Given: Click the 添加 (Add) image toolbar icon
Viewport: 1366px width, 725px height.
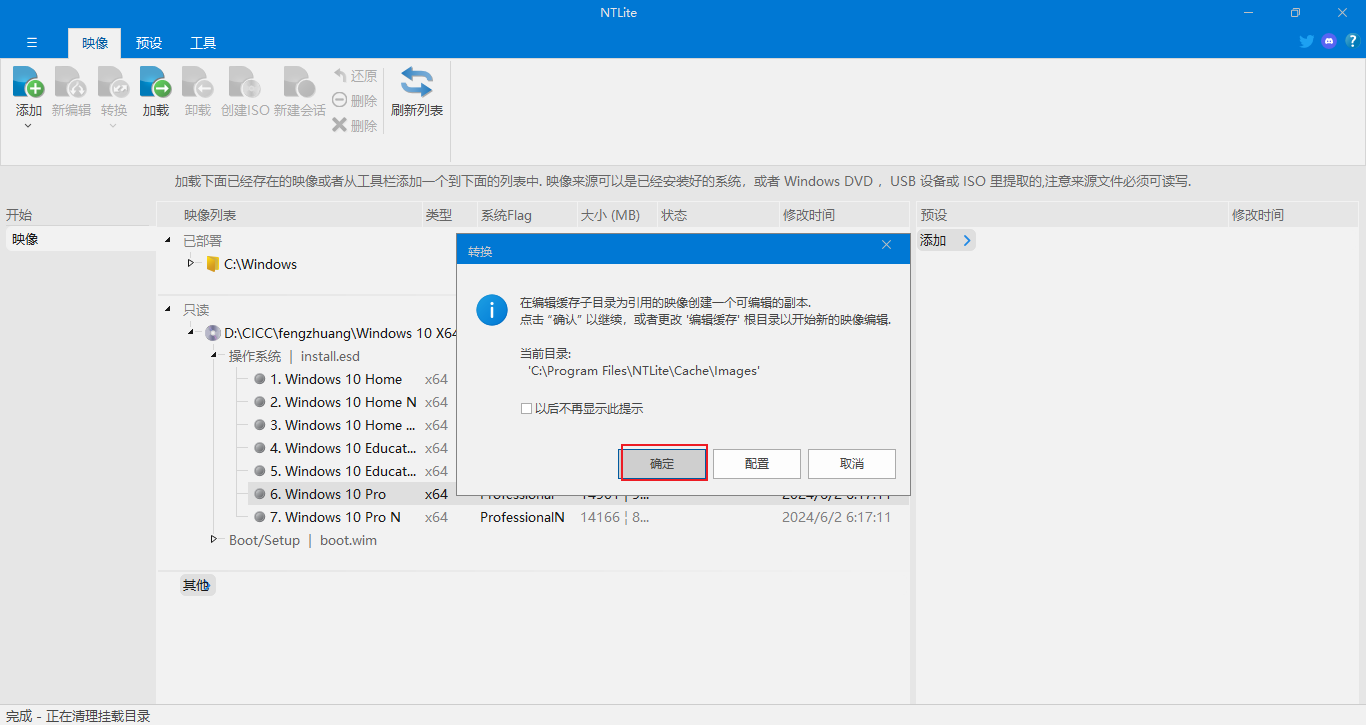Looking at the screenshot, I should (x=28, y=82).
